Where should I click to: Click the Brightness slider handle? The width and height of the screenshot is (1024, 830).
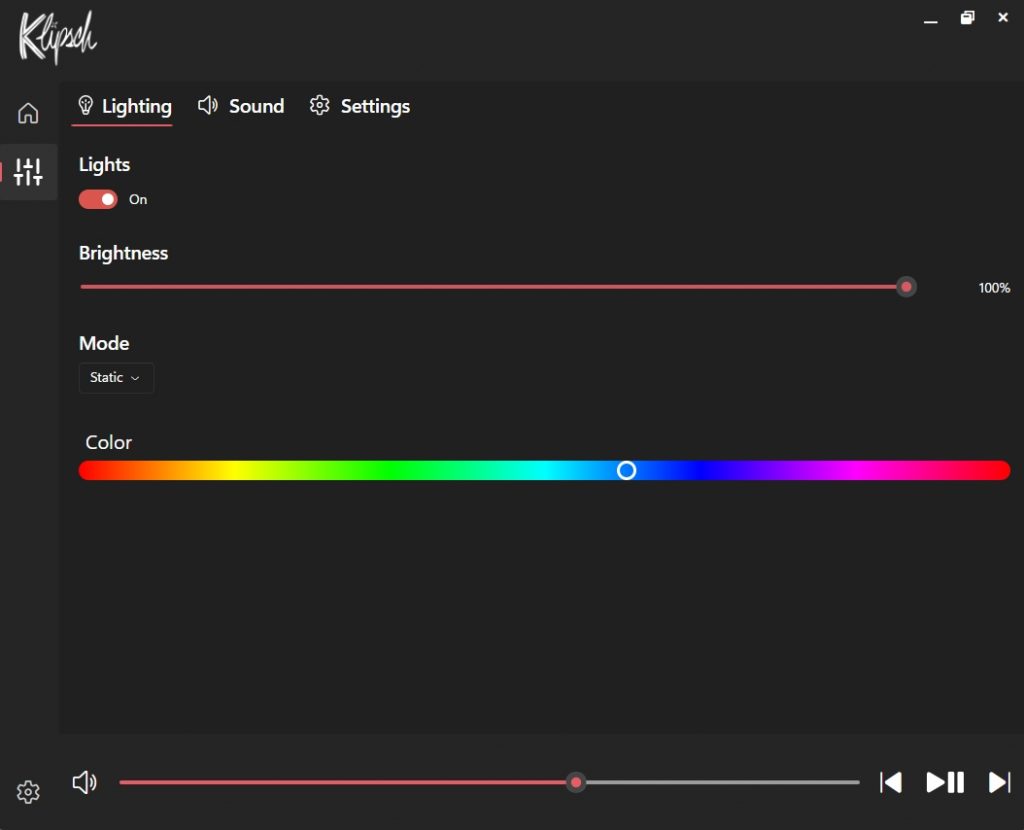coord(906,287)
